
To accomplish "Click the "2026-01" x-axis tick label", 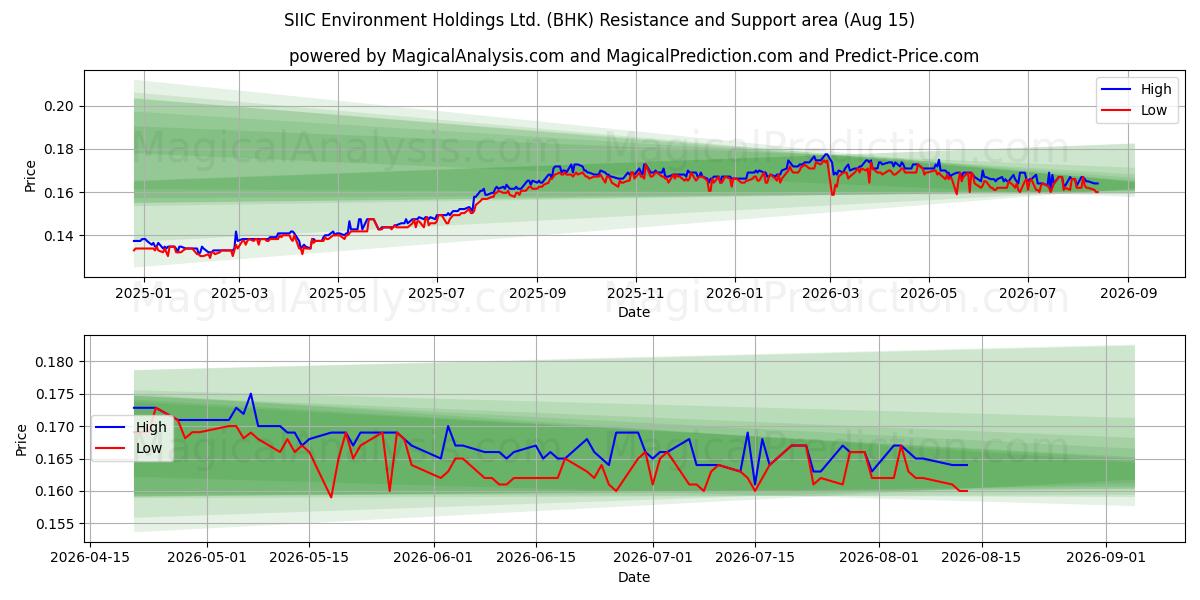I will tap(734, 293).
